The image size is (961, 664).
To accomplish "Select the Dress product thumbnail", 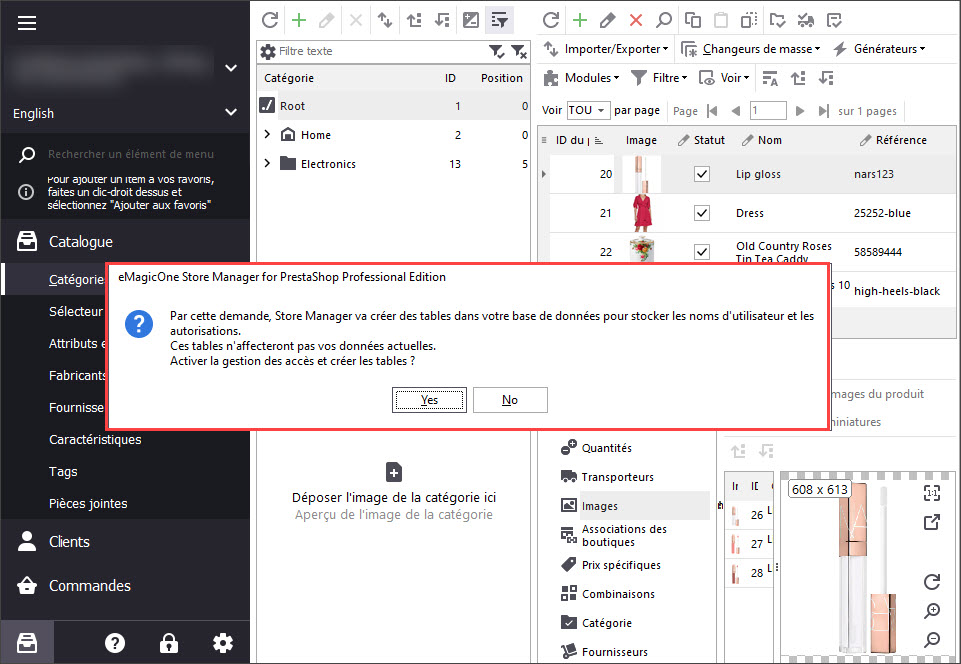I will pyautogui.click(x=642, y=213).
